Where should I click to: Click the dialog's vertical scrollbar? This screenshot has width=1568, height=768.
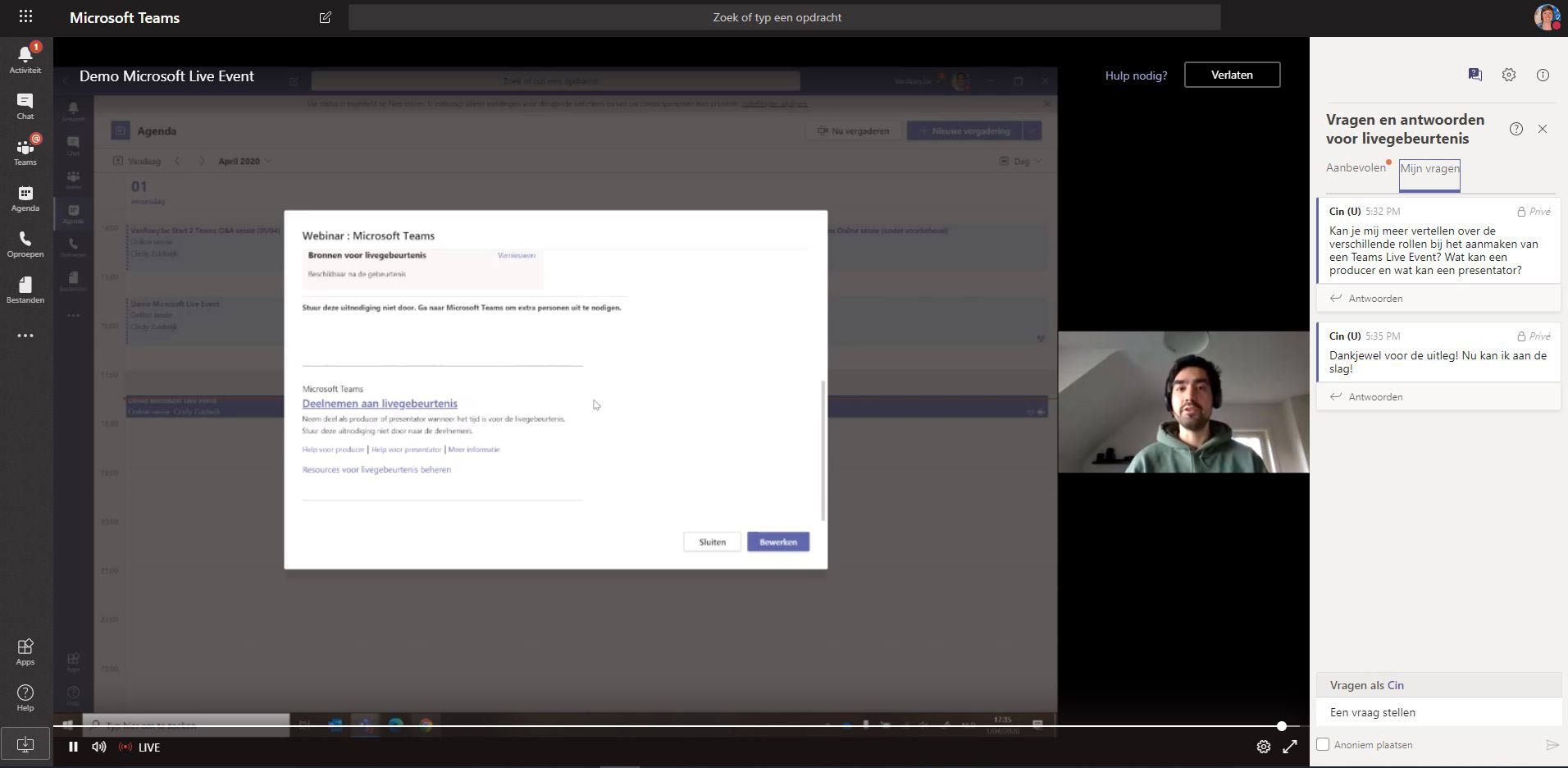click(x=823, y=450)
